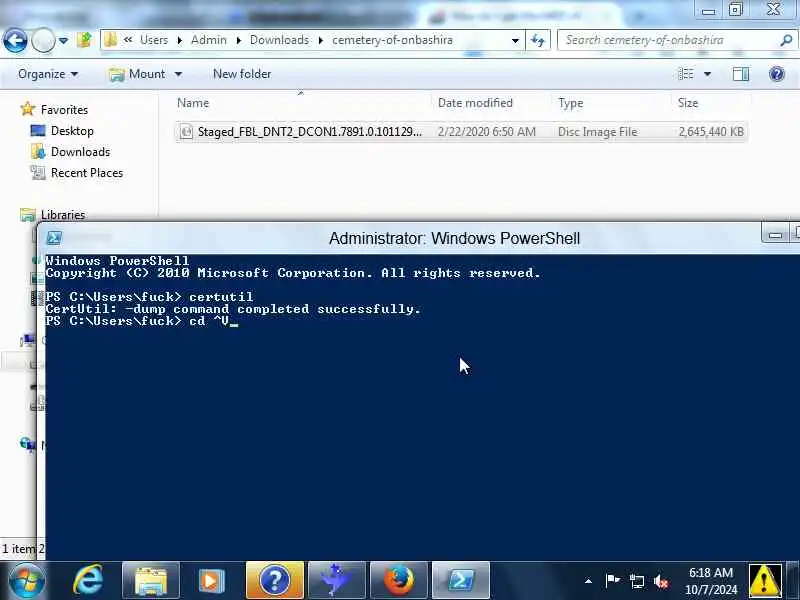Select Admin in the address breadcrumb
800x600 pixels.
point(209,40)
